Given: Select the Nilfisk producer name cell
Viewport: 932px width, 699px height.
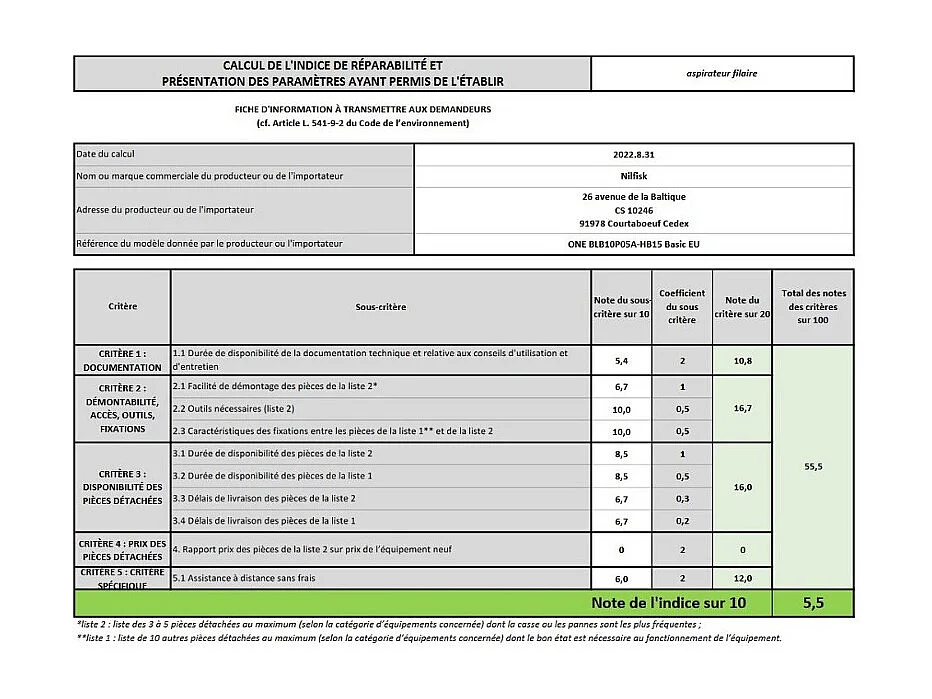Looking at the screenshot, I should point(633,176).
